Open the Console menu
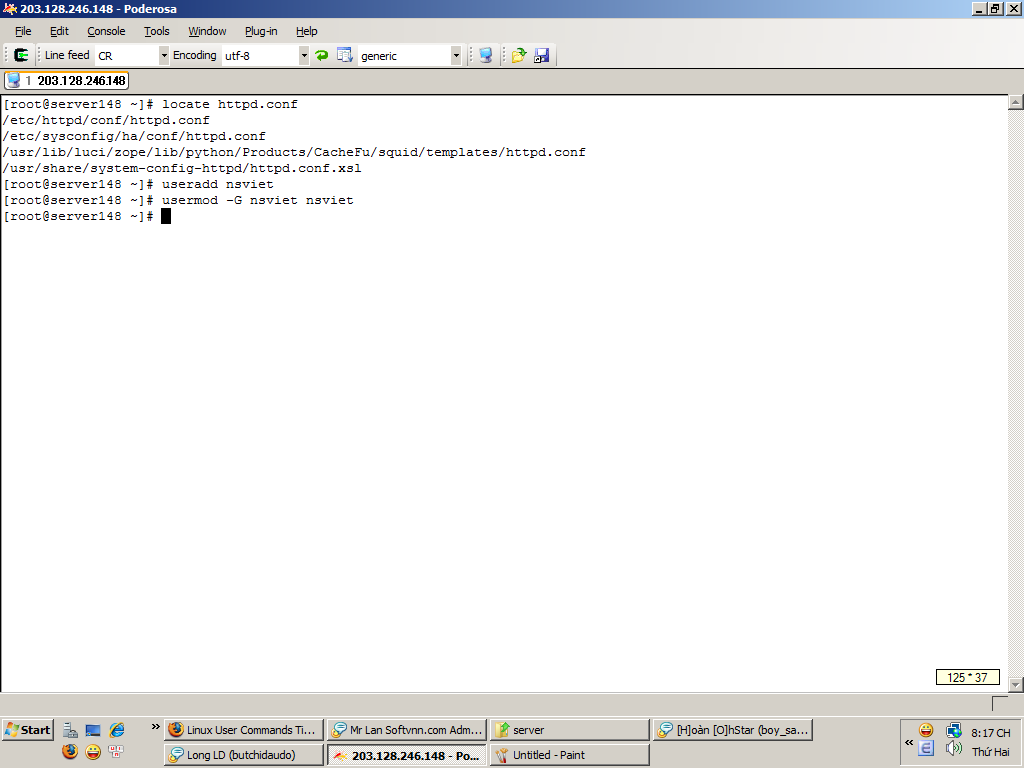The image size is (1024, 768). 106,31
